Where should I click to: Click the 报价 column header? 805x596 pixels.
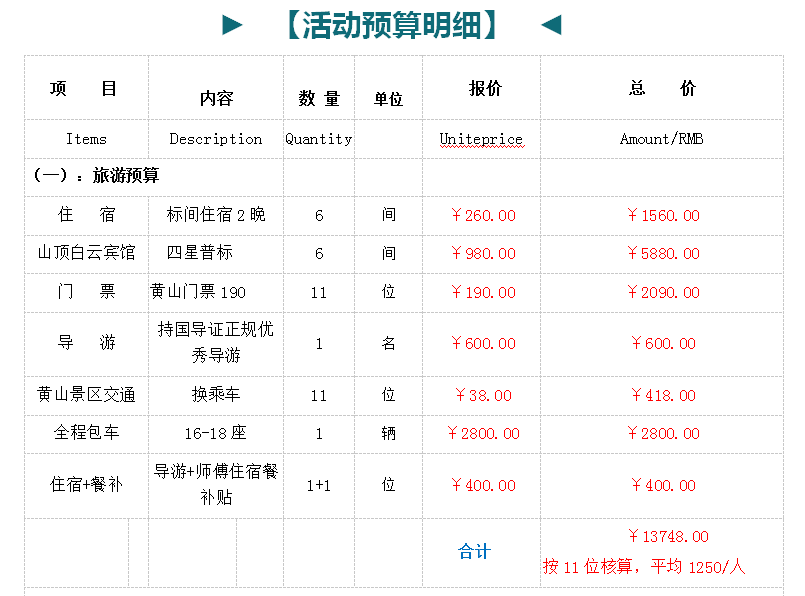[x=485, y=88]
